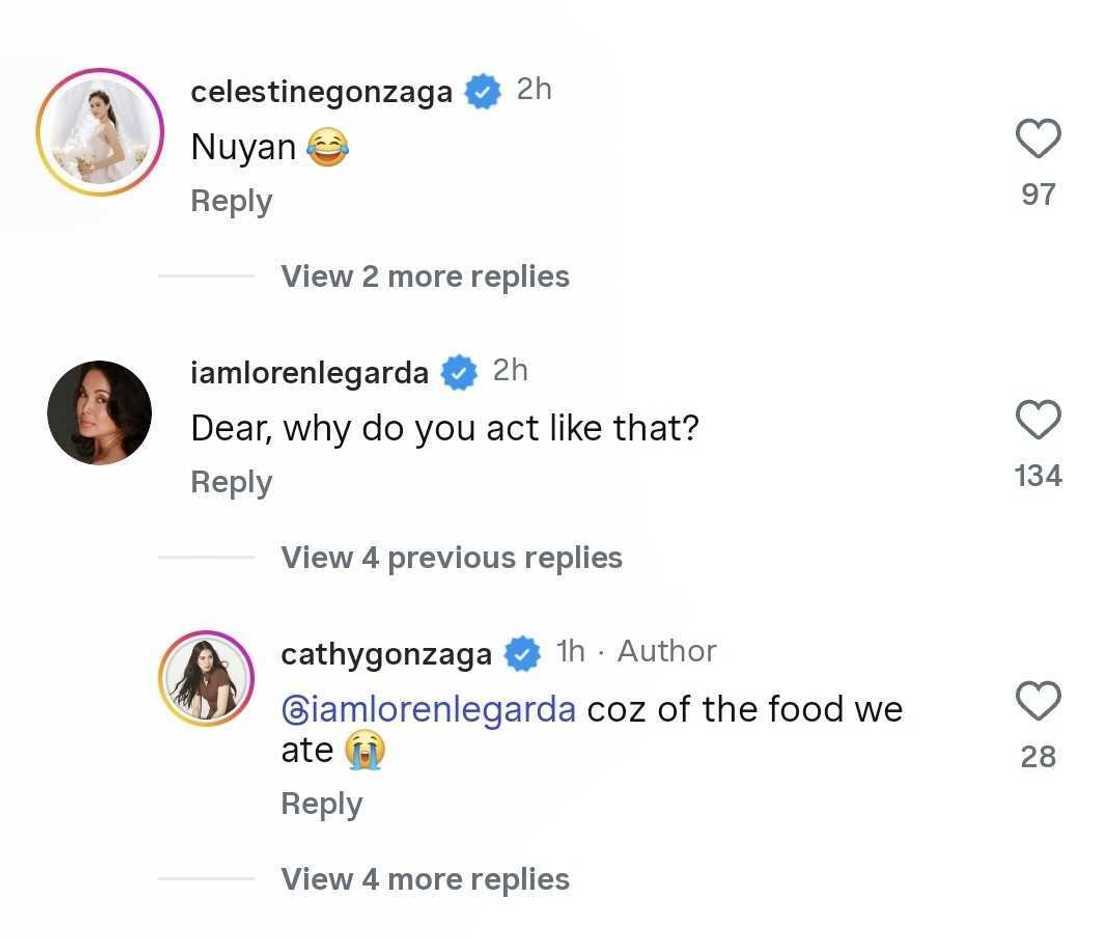Viewport: 1120px width, 939px height.
Task: Reply to cathygonzaga's comment
Action: 321,804
